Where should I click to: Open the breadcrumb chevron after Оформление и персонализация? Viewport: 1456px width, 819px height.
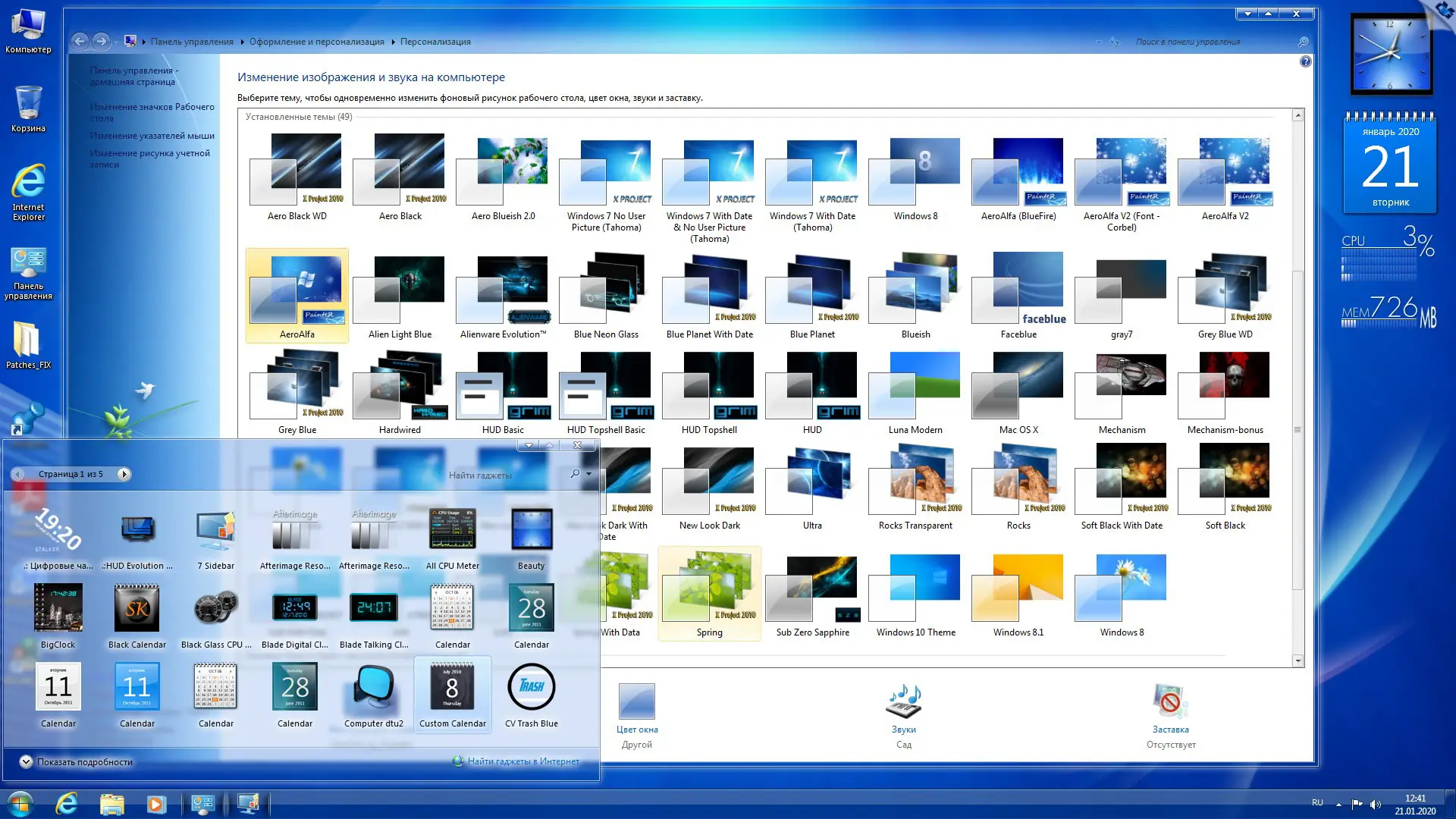391,42
